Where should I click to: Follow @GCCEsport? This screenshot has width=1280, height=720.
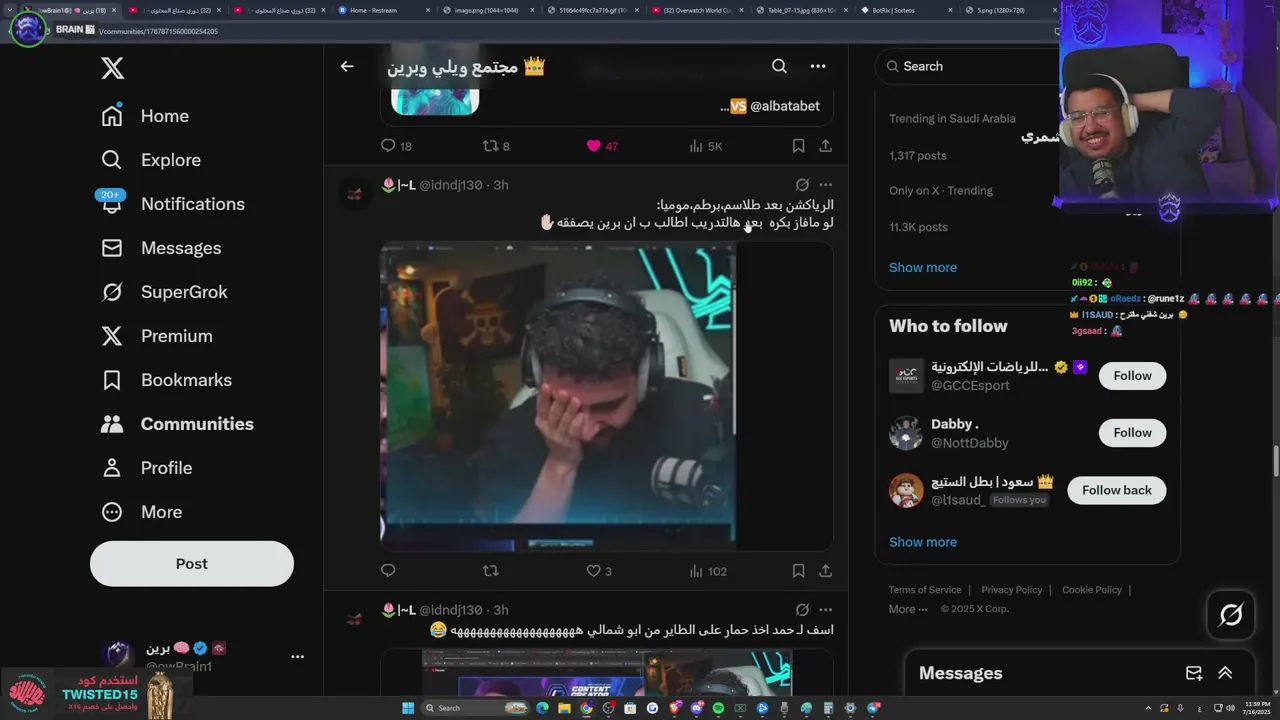[1132, 376]
